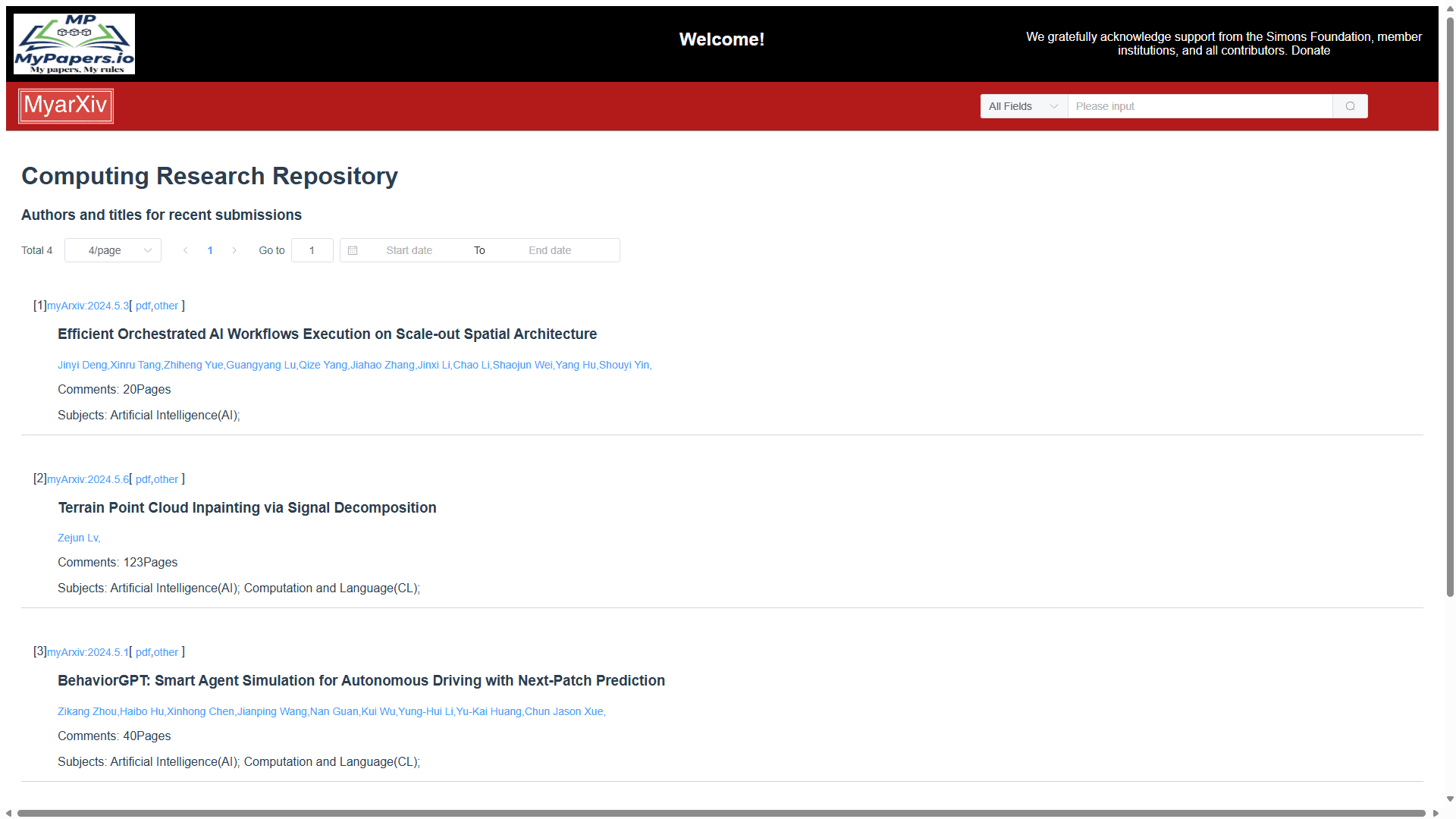Click the previous page arrow
Screen dimensions: 1456x819
click(186, 249)
